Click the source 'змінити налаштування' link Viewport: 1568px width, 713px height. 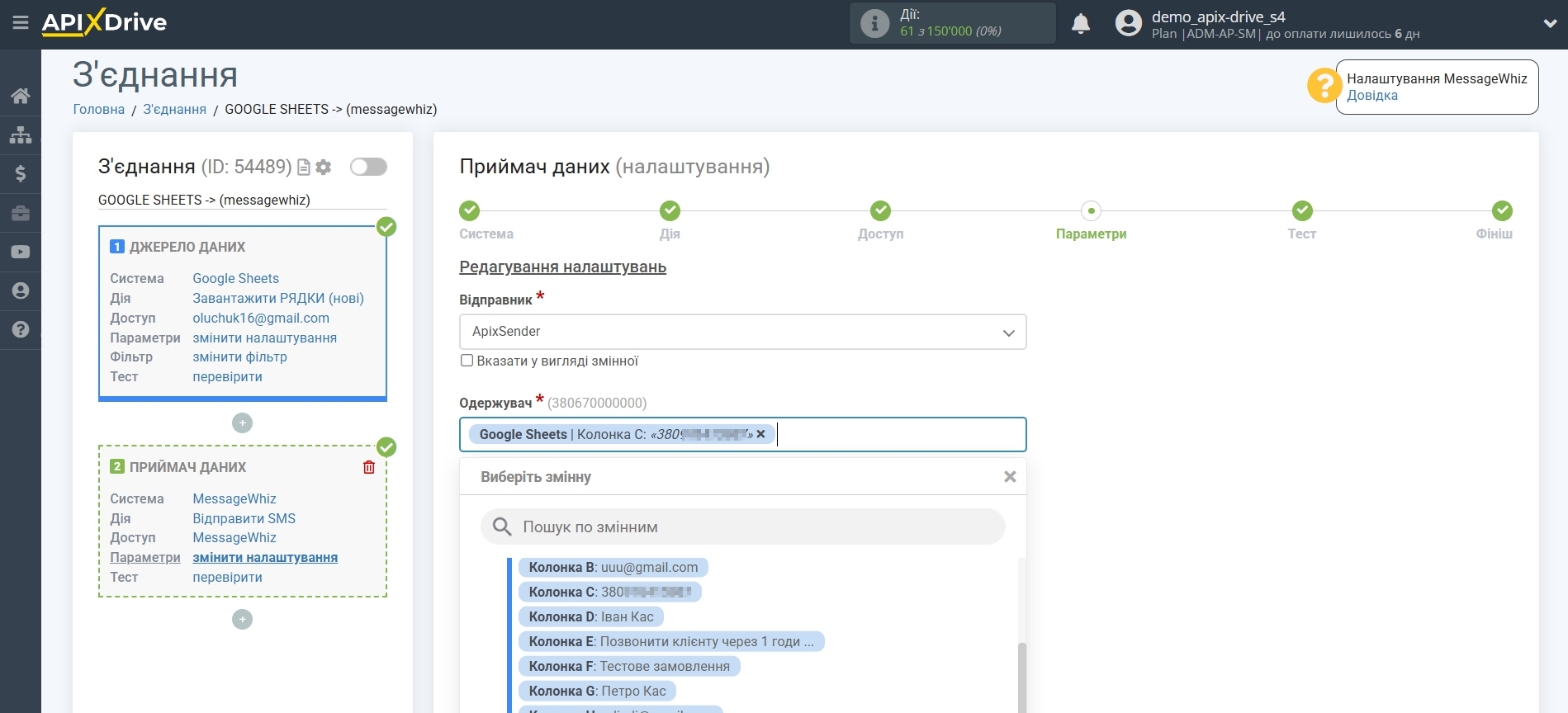(x=264, y=338)
